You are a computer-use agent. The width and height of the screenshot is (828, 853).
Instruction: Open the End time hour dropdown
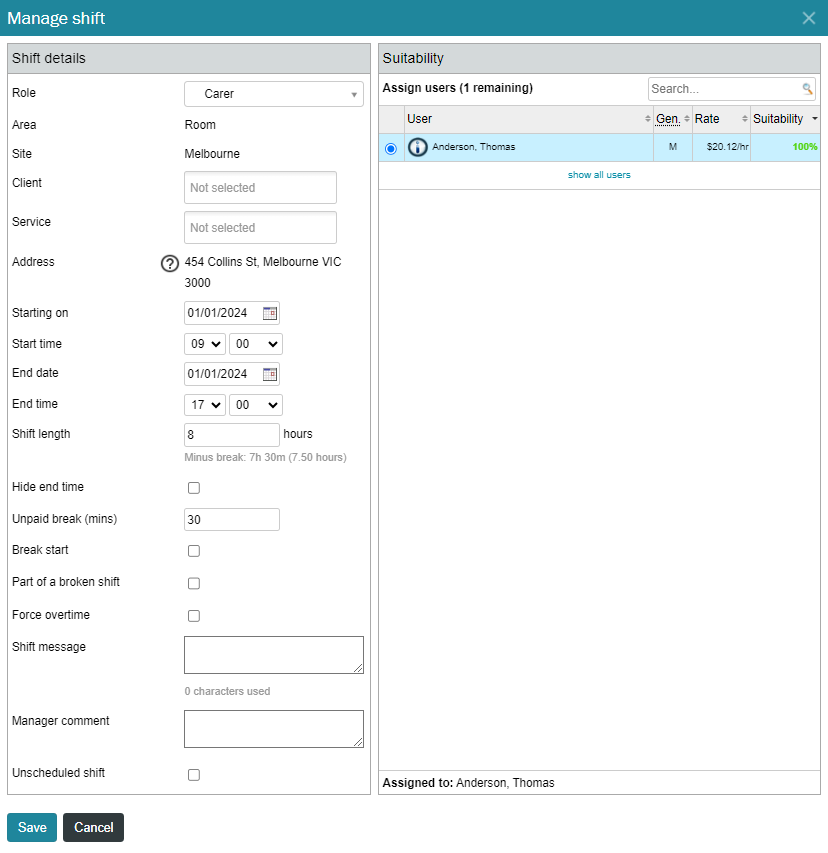point(205,405)
